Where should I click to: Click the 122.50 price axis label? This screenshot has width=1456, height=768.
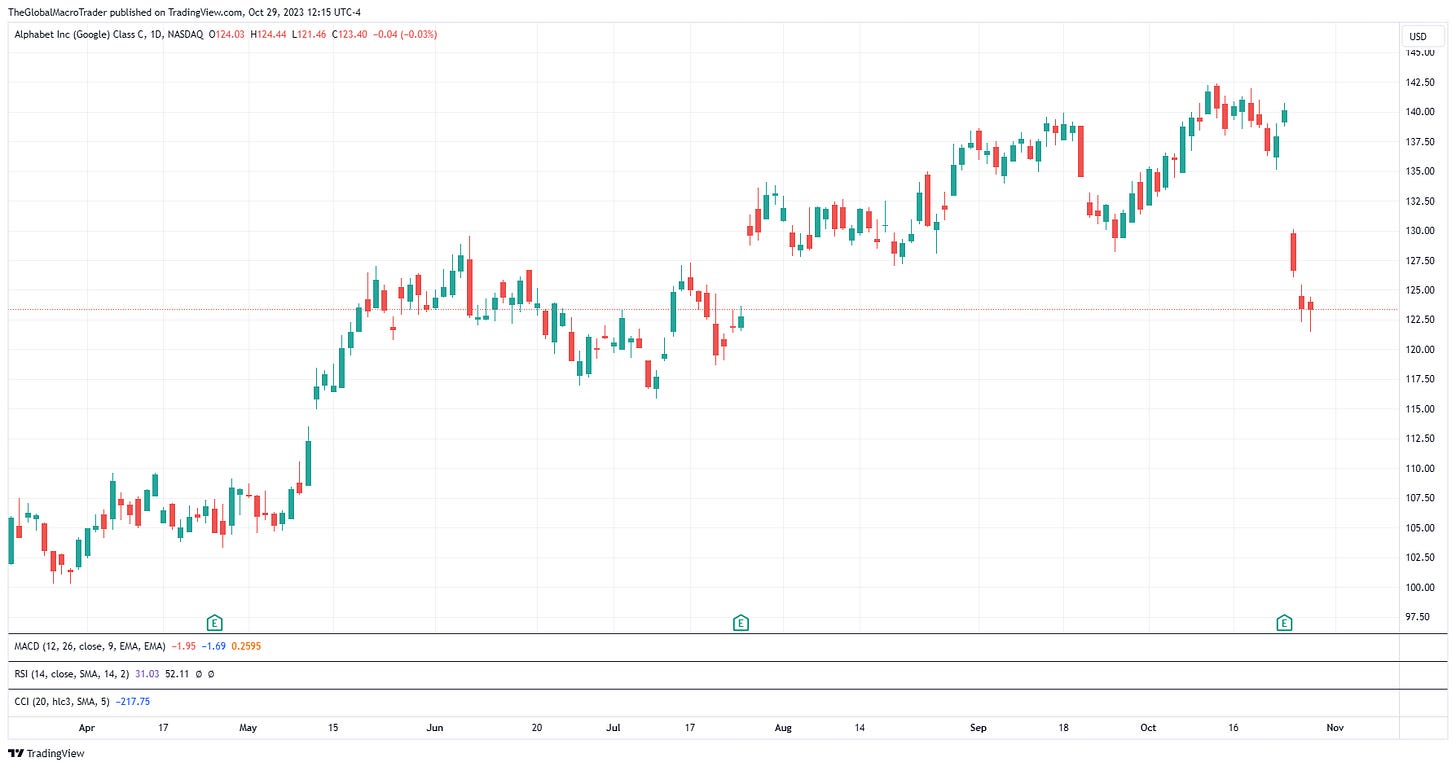pyautogui.click(x=1421, y=320)
